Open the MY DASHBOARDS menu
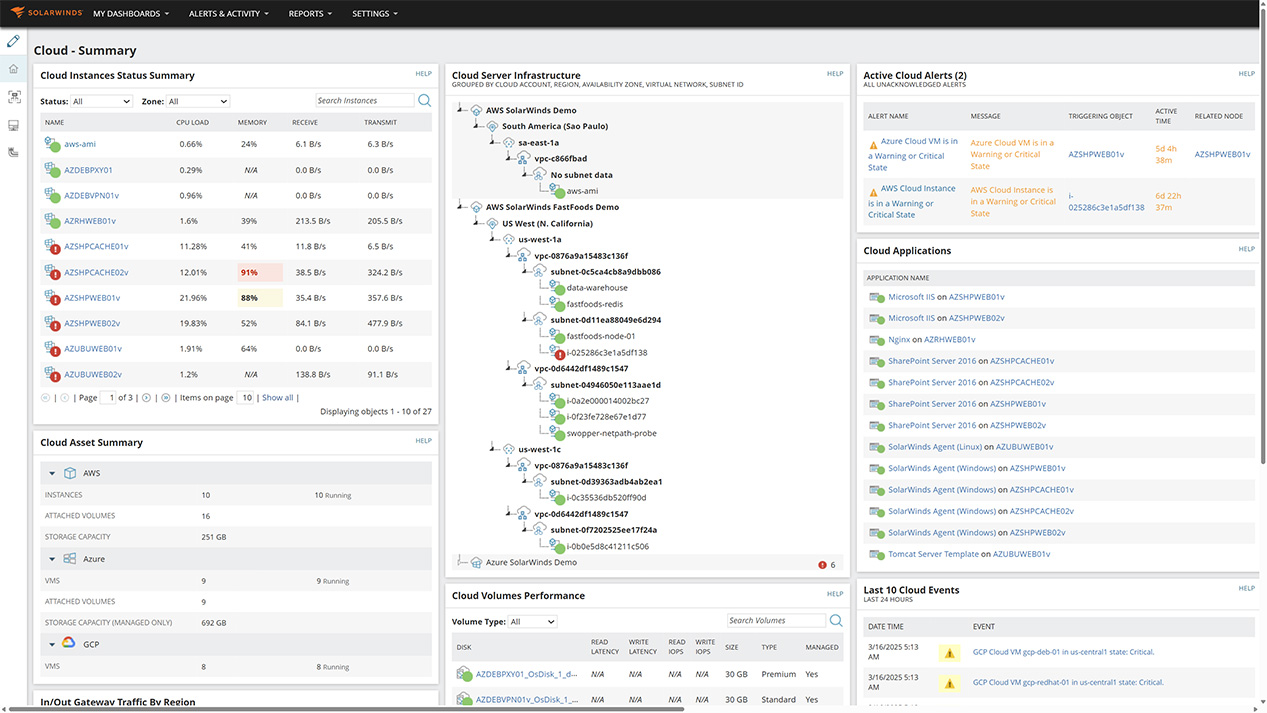Screen dimensions: 1267x713 [129, 14]
